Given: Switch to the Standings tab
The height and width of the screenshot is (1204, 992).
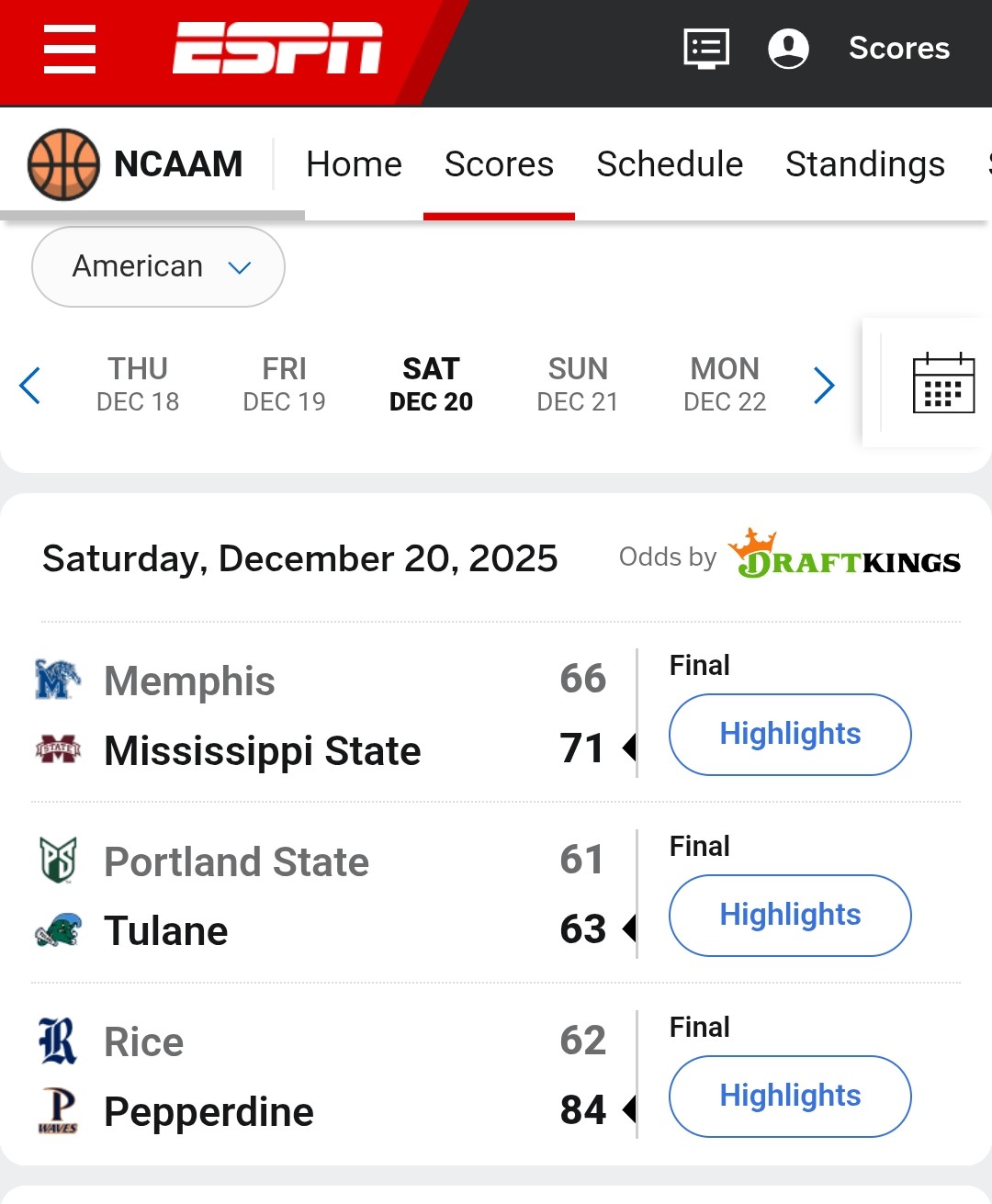Looking at the screenshot, I should (864, 164).
